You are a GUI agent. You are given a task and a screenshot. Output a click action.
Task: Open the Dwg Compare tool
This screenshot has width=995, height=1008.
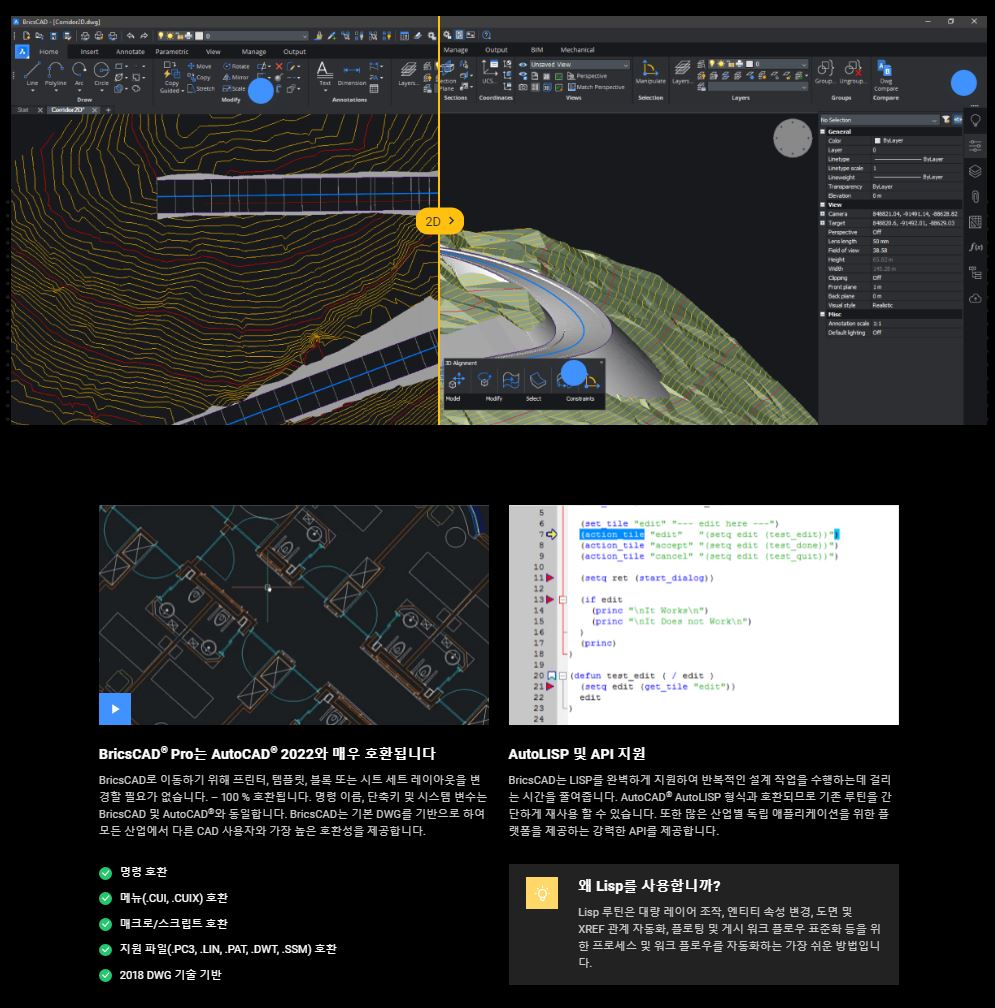886,75
